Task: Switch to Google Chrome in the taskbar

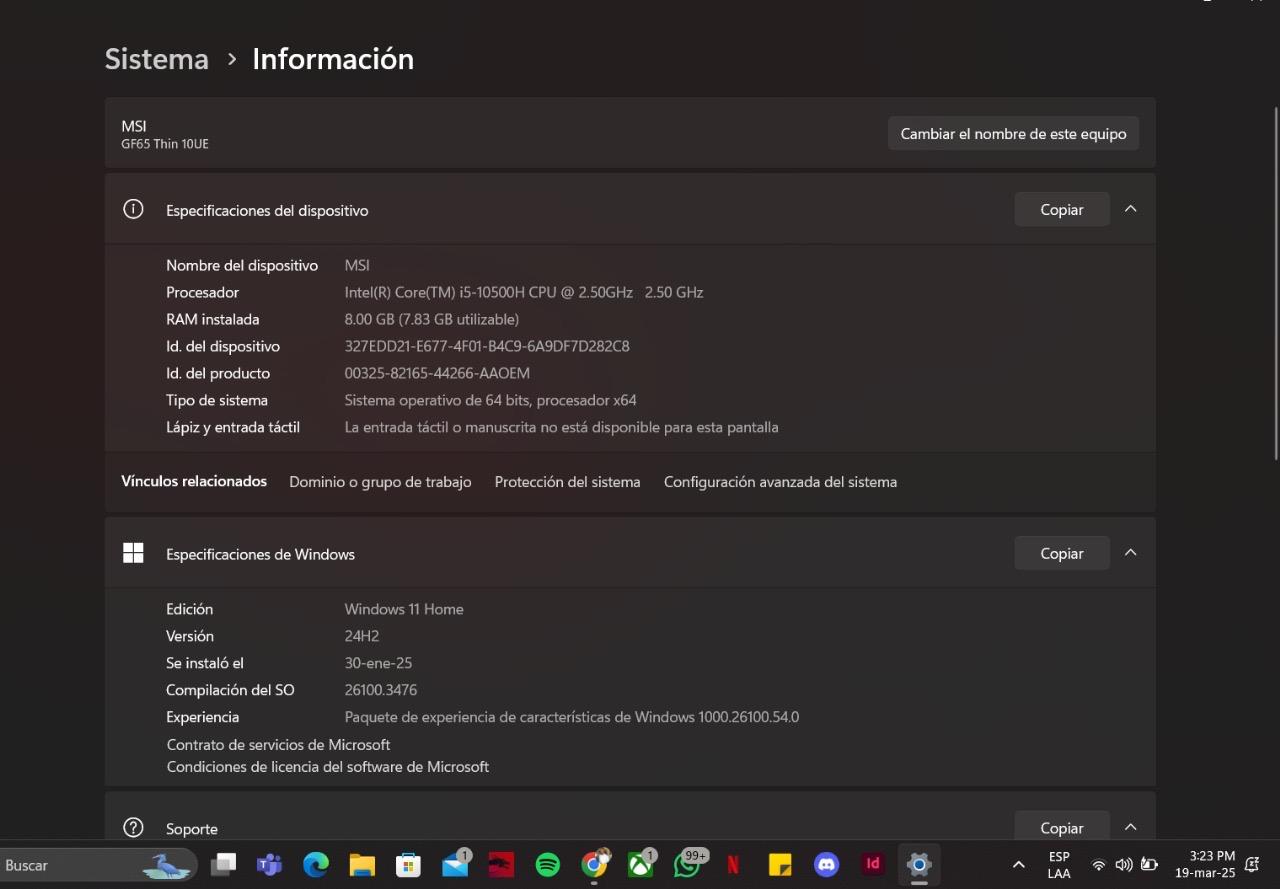Action: click(x=595, y=864)
